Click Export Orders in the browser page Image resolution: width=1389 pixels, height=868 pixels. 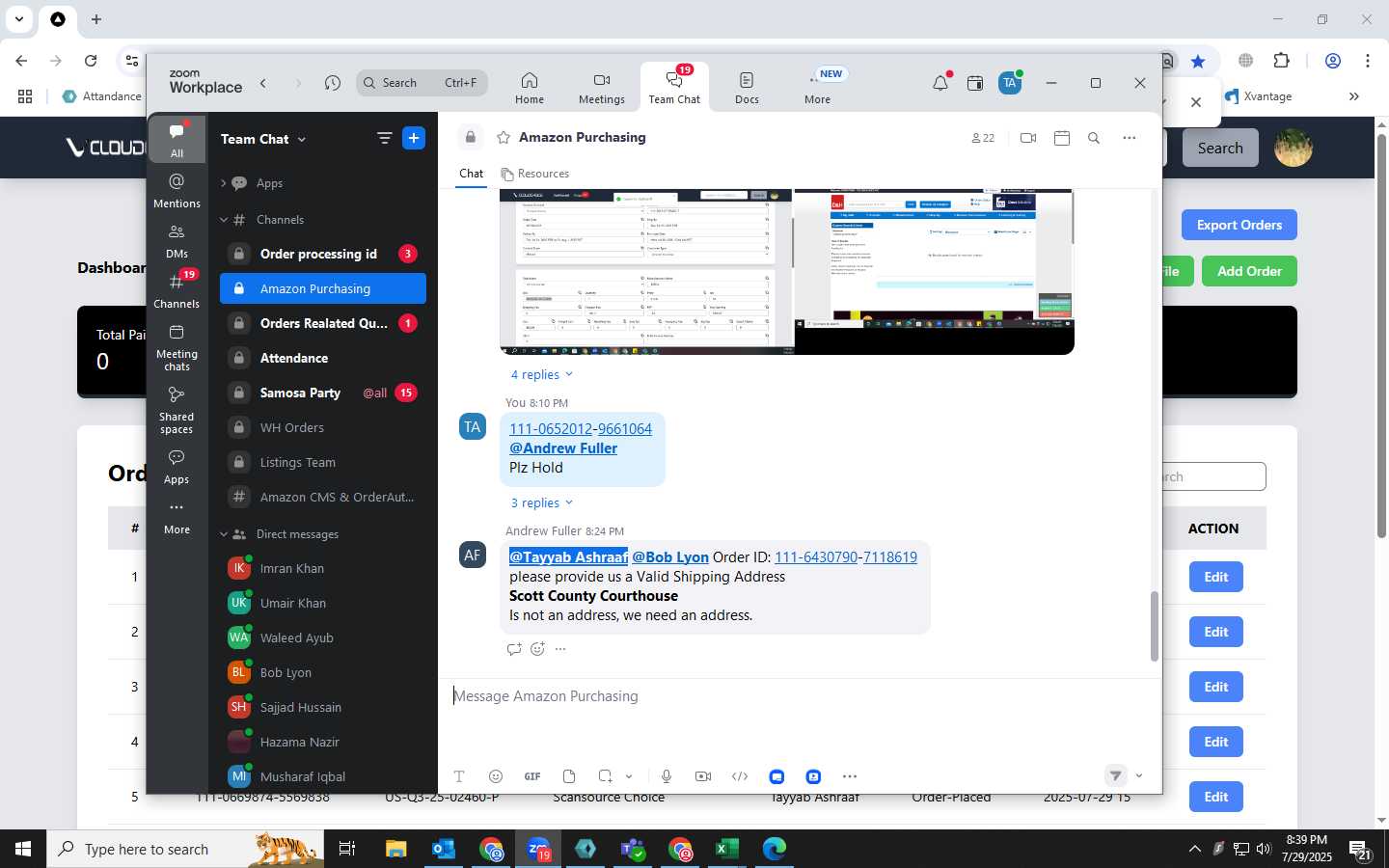1239,225
